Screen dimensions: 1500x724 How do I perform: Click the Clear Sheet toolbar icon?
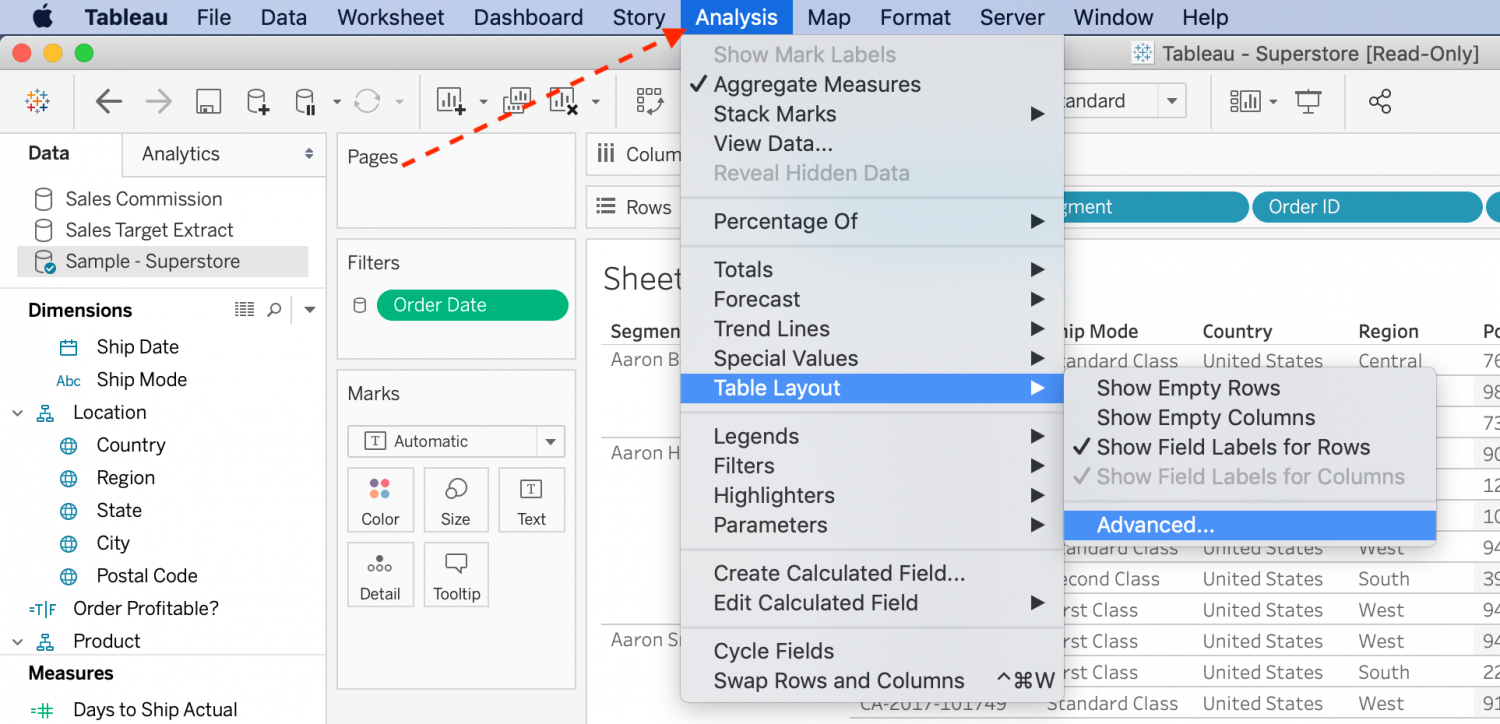click(x=564, y=101)
